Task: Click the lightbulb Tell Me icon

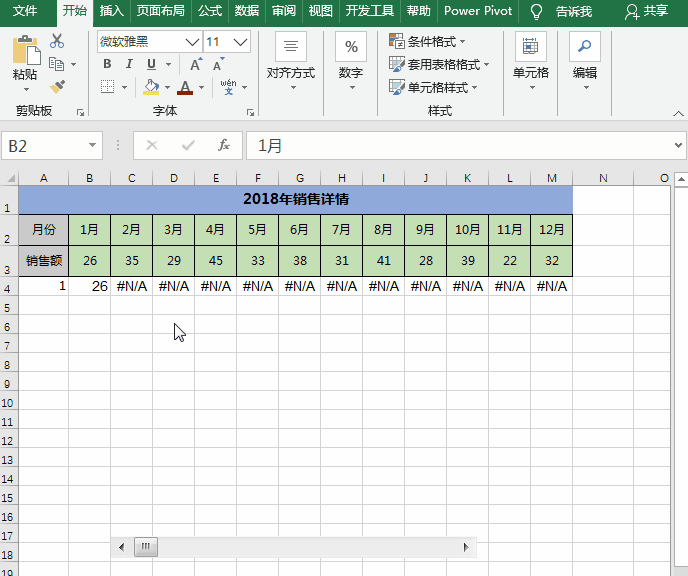Action: [x=536, y=11]
